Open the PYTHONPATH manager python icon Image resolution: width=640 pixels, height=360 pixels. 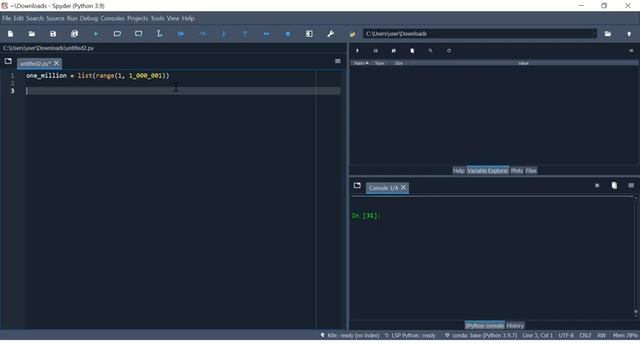[352, 34]
